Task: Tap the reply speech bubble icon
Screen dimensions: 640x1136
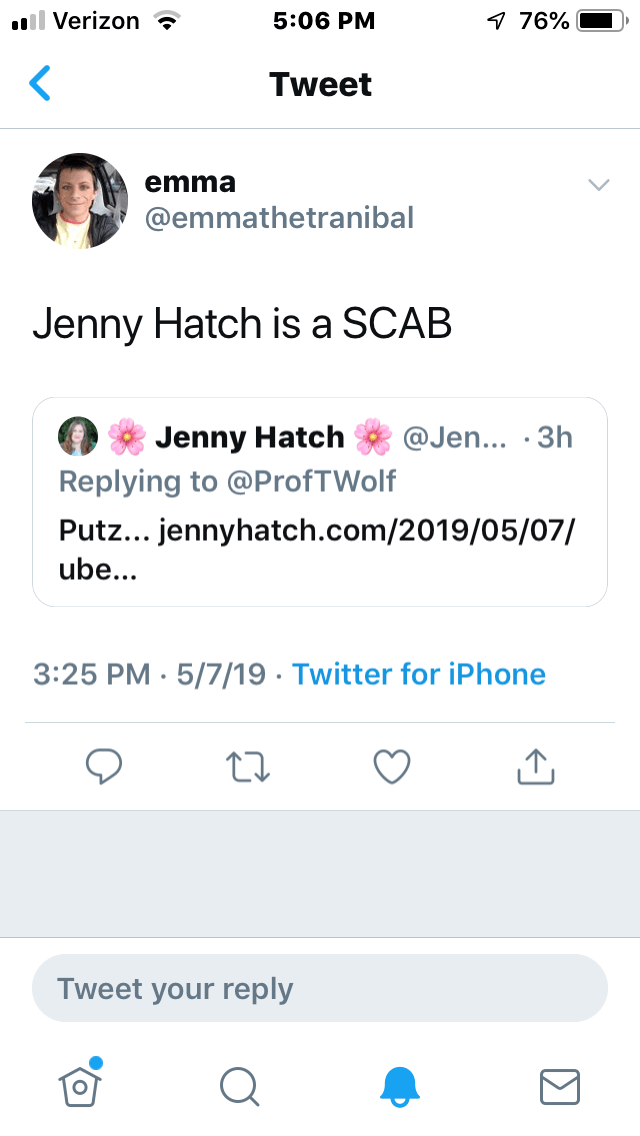Action: (x=104, y=766)
